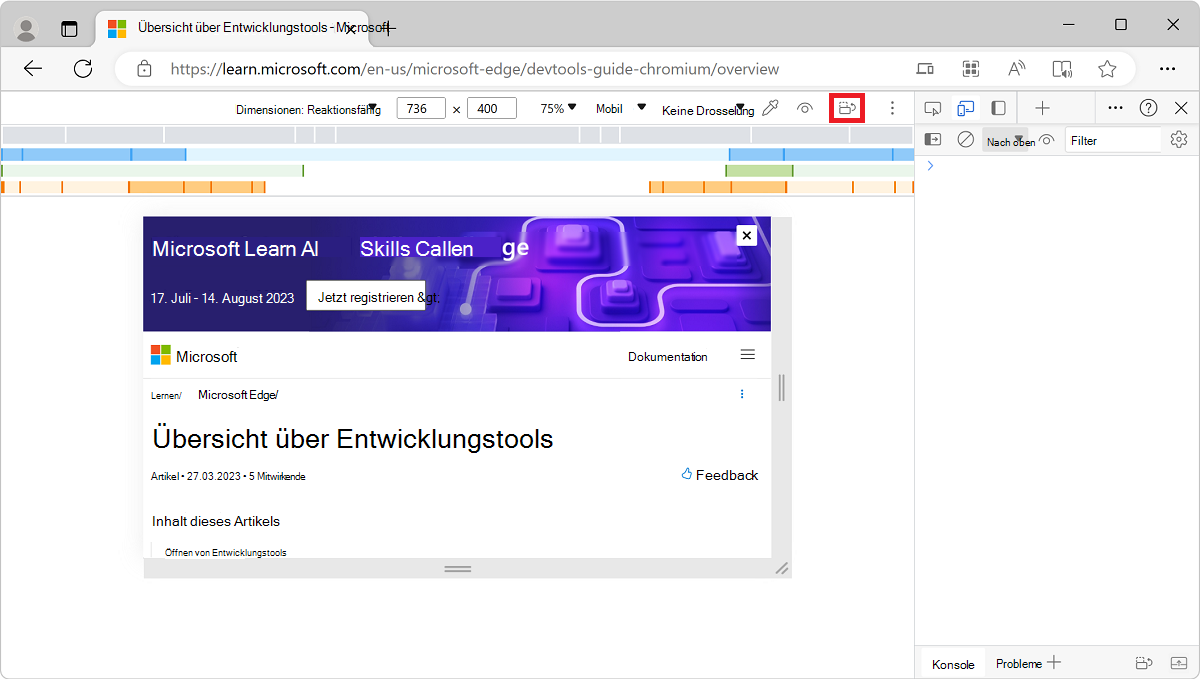The image size is (1200, 679).
Task: Expand the blue chevron in the console
Action: 930,165
